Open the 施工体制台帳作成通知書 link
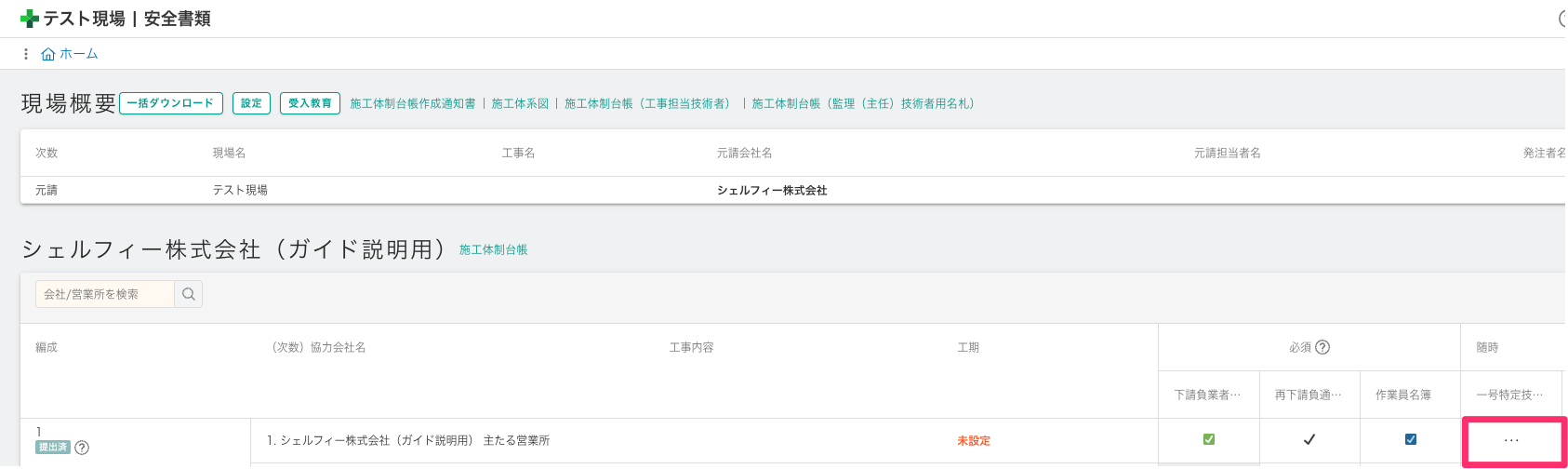1568x469 pixels. click(x=413, y=103)
